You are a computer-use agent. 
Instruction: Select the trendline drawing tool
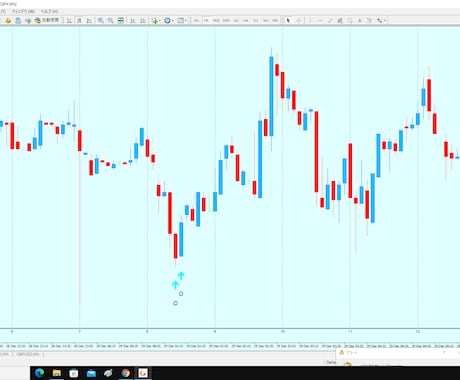pyautogui.click(x=330, y=21)
